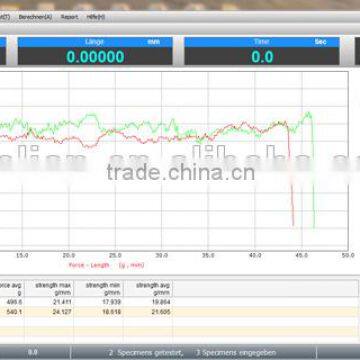This screenshot has width=360, height=360.
Task: Click the Time display header
Action: (262, 42)
